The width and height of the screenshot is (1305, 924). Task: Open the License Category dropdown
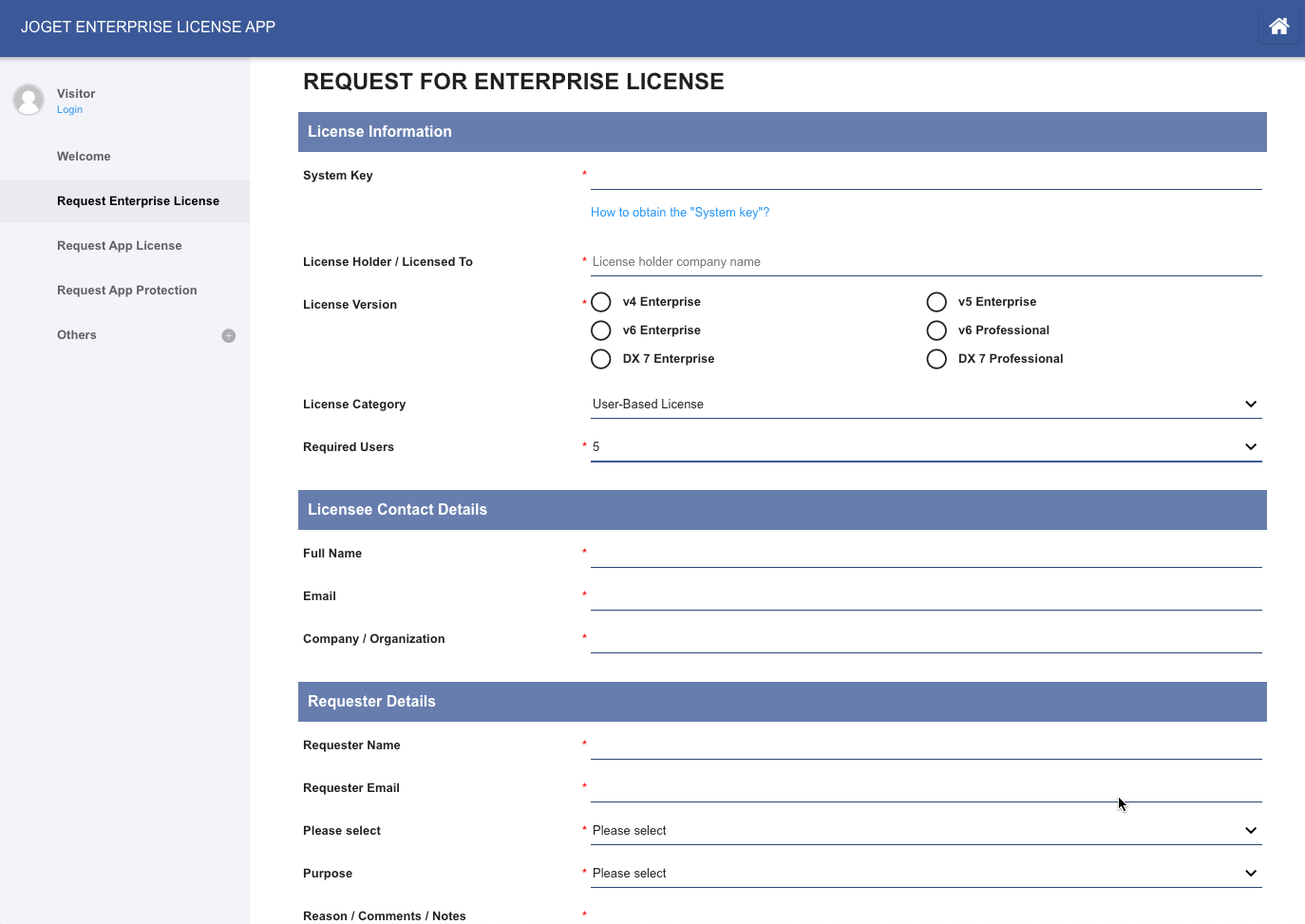pos(925,405)
